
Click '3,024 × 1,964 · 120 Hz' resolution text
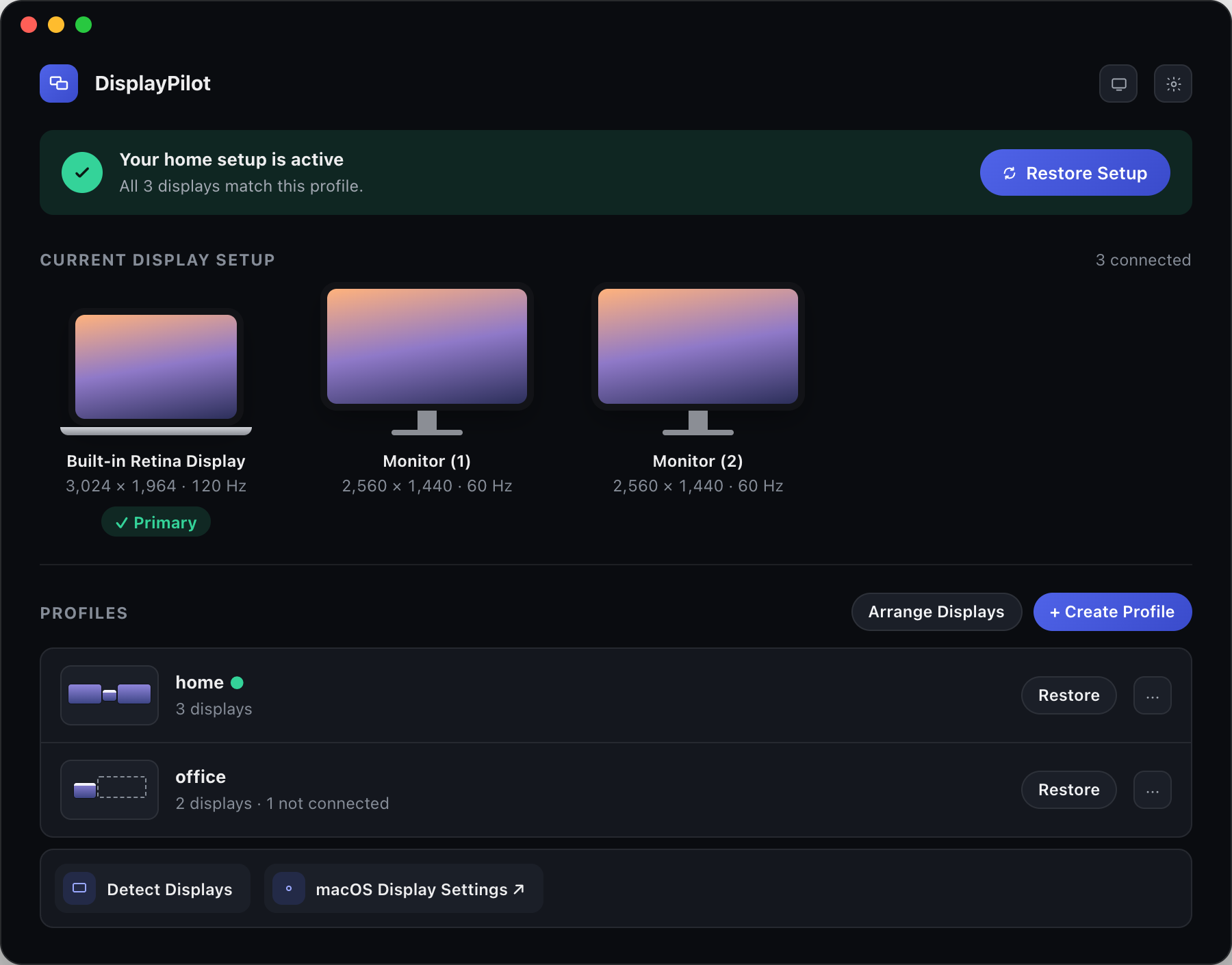point(156,486)
